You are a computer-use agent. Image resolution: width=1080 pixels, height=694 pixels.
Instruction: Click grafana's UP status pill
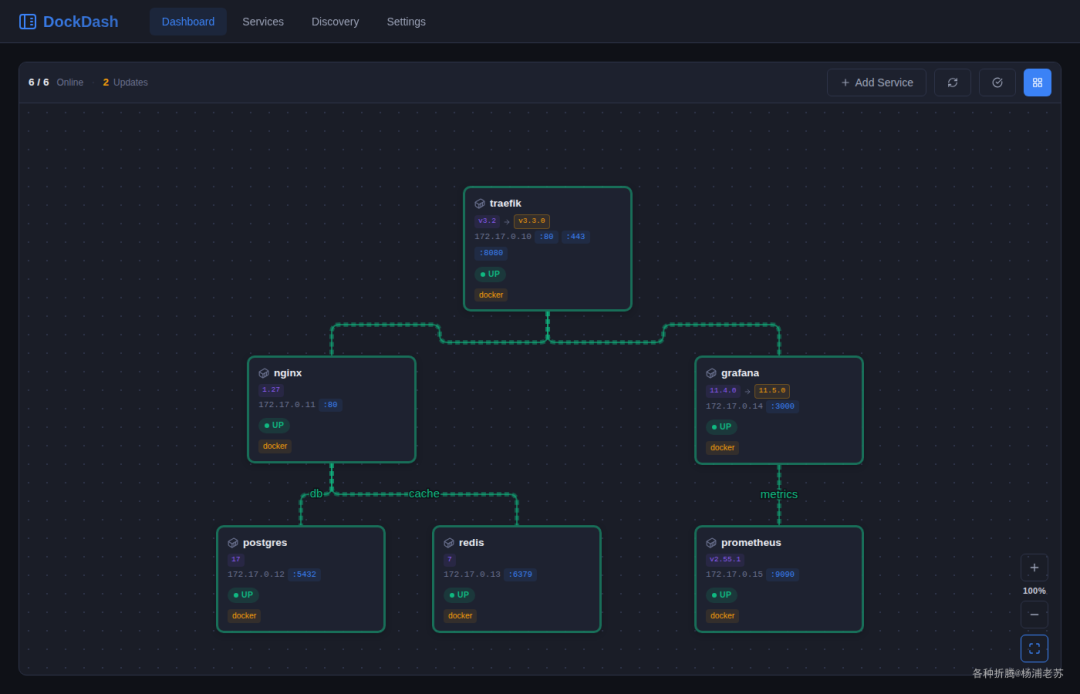[x=722, y=427]
